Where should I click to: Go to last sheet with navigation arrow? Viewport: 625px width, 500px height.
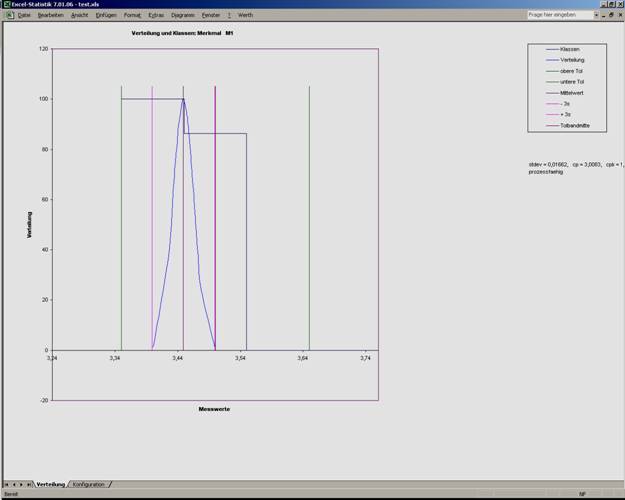pyautogui.click(x=29, y=484)
